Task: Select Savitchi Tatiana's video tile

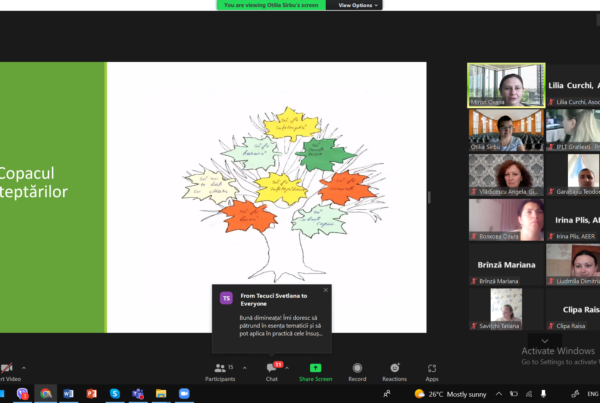Action: click(x=506, y=309)
